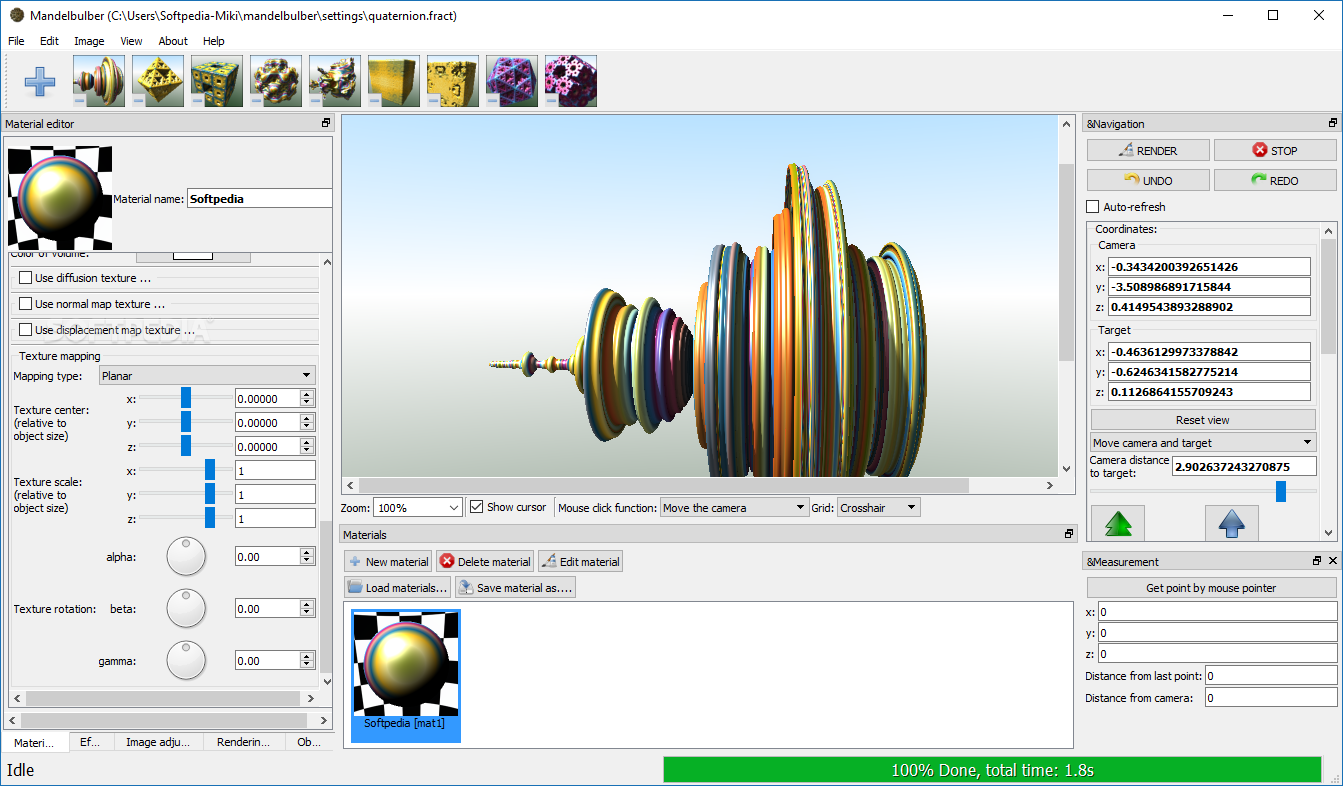Click the Distance from last point field
The height and width of the screenshot is (786, 1343).
[x=1270, y=675]
